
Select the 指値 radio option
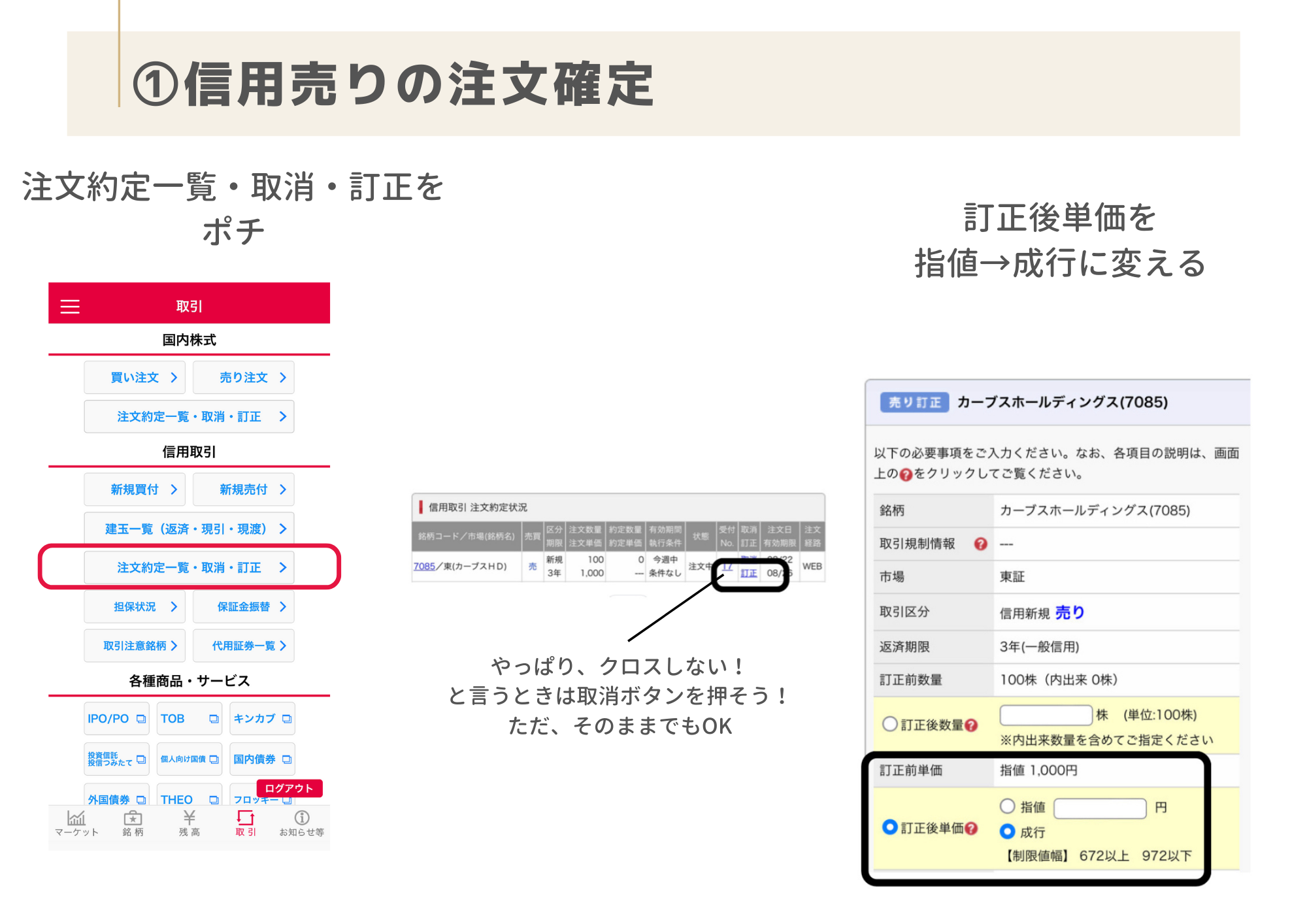[1007, 806]
